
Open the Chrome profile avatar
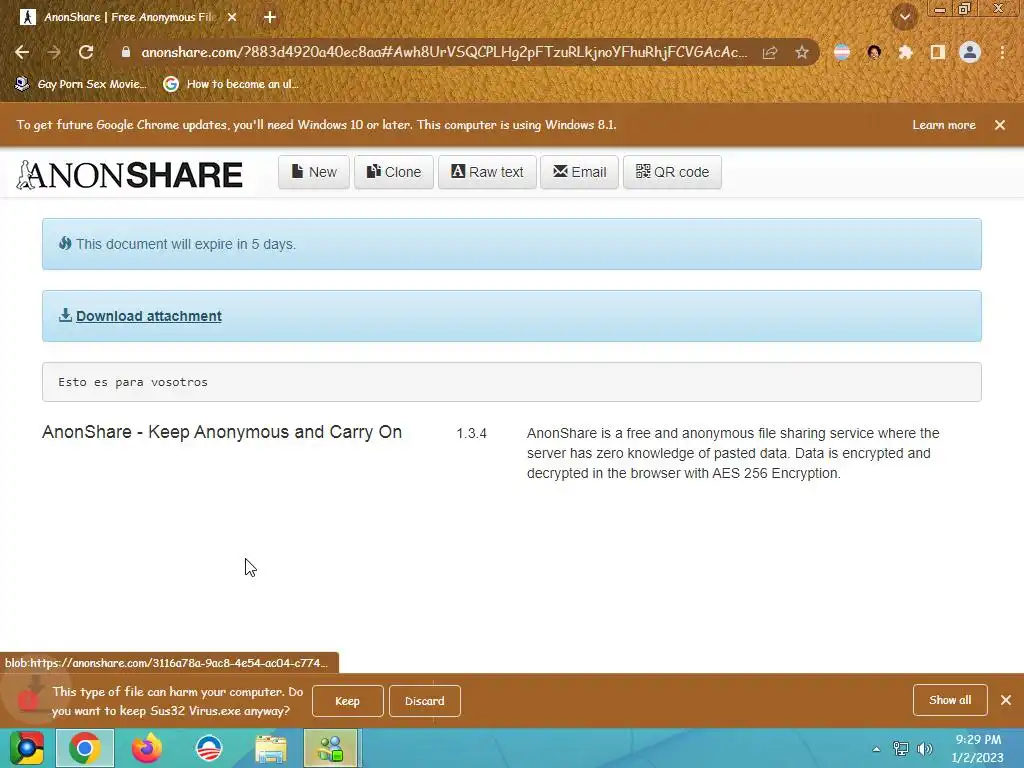[x=970, y=52]
